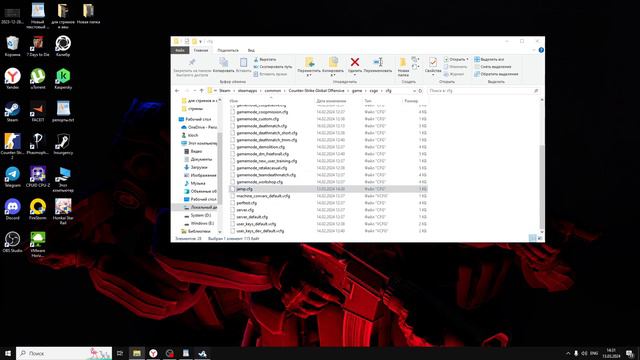Screen dimensions: 640x360
Task: Click the Rename (Переименовать) ribbon icon
Action: (378, 62)
